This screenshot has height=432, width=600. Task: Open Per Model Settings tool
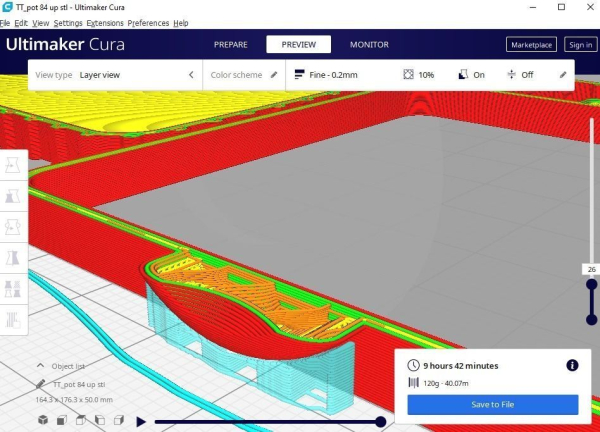(x=13, y=289)
